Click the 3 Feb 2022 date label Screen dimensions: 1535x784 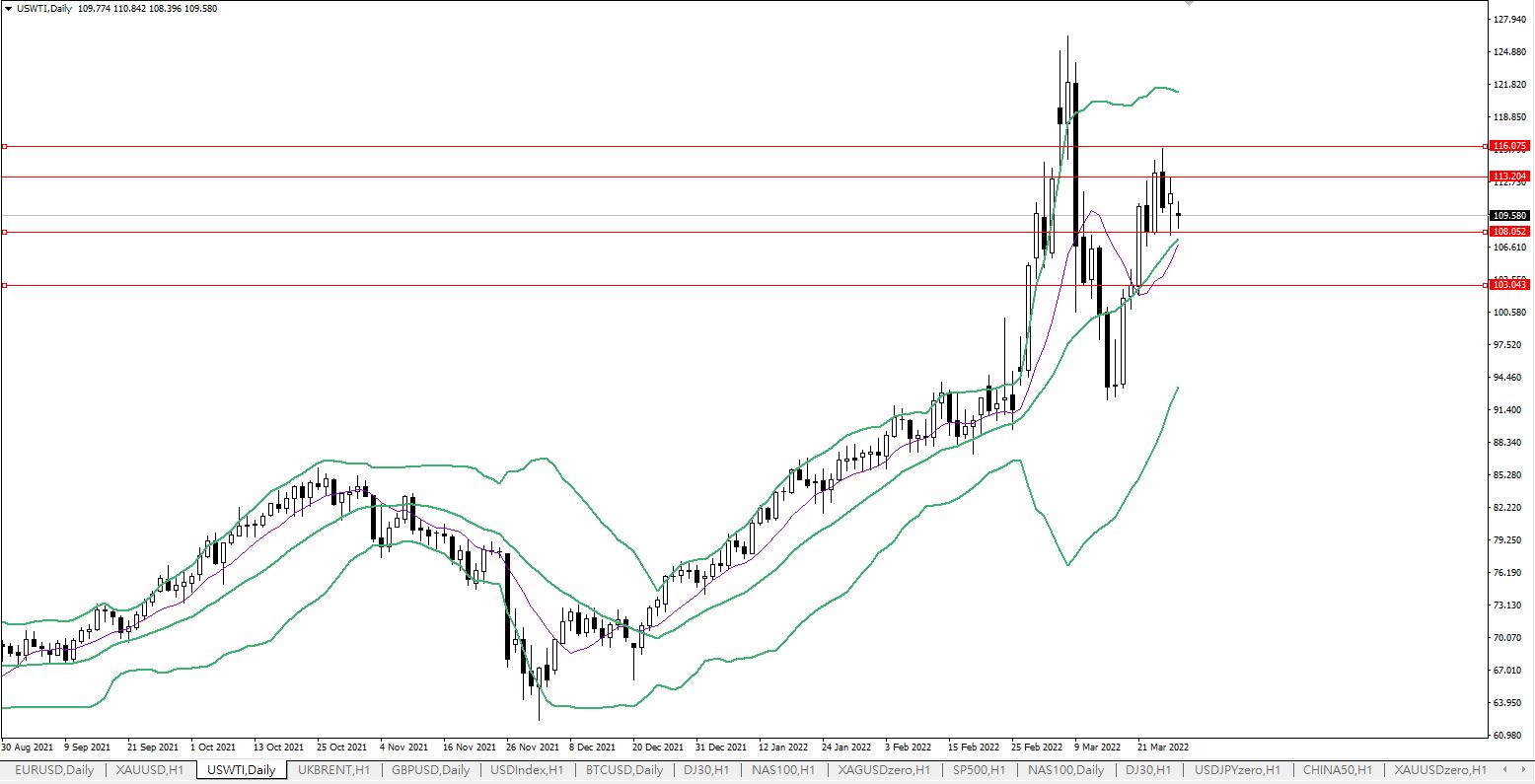[x=909, y=748]
